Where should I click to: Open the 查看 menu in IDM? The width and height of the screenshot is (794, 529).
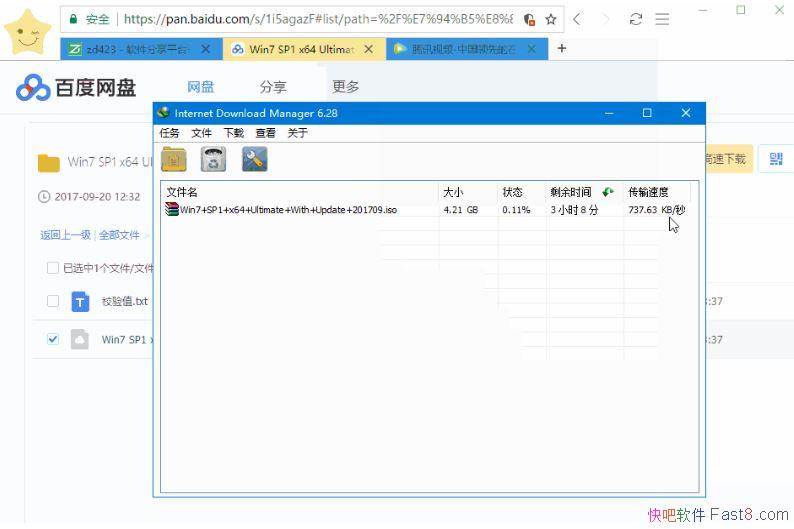[x=265, y=133]
